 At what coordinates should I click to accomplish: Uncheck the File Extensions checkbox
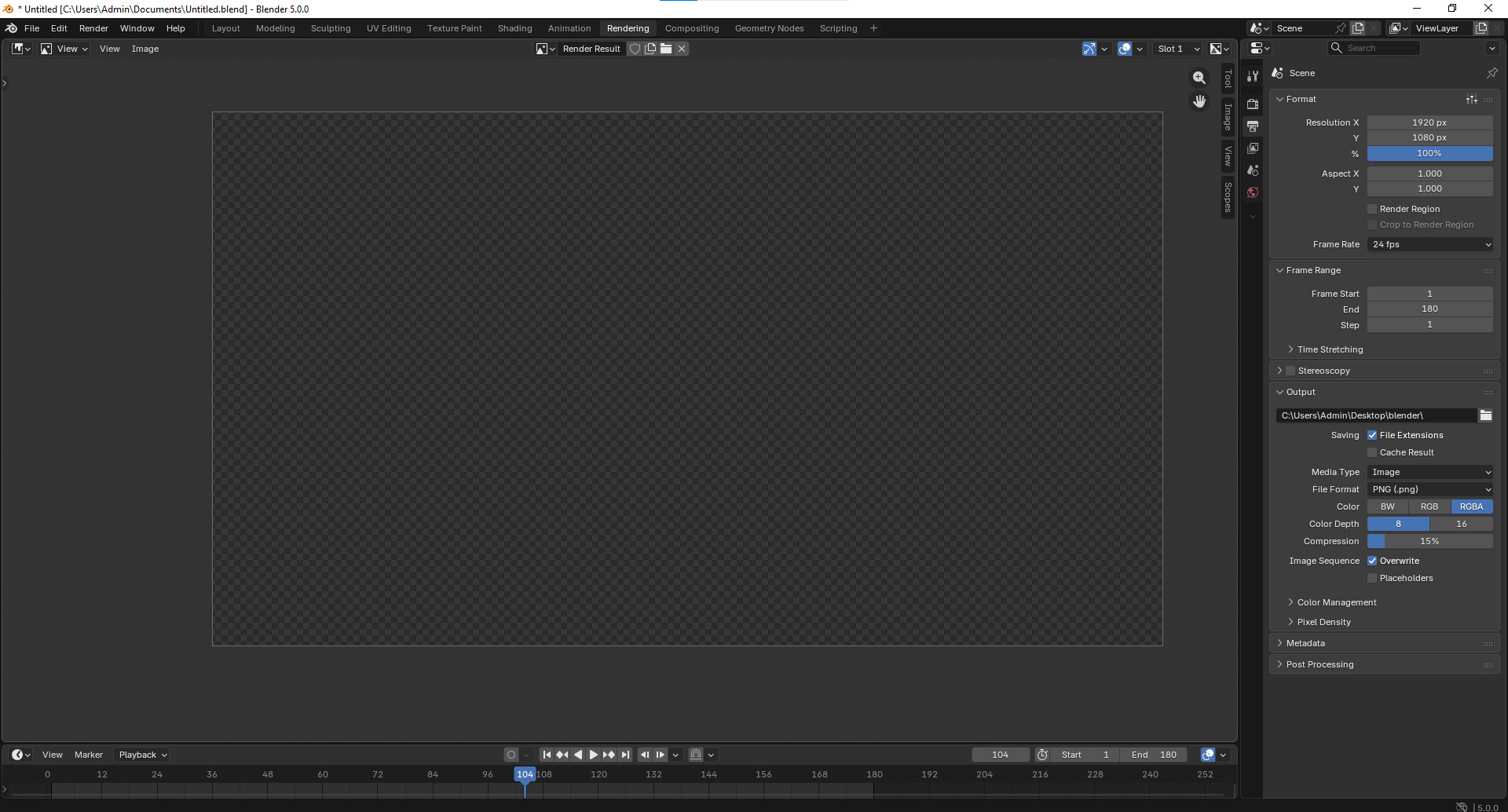1372,435
